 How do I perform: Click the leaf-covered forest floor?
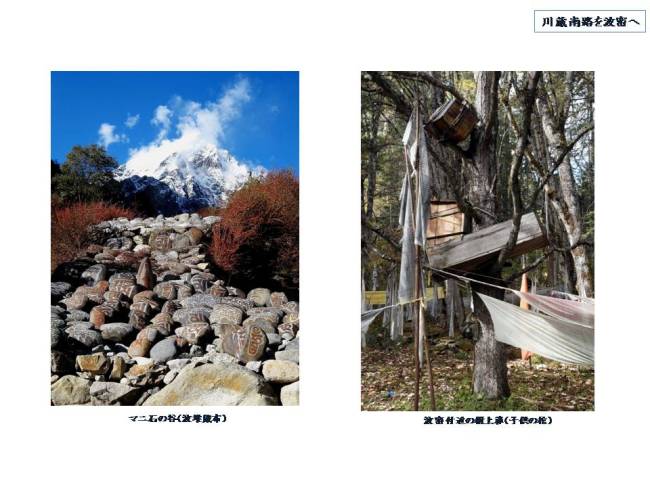[x=477, y=381]
